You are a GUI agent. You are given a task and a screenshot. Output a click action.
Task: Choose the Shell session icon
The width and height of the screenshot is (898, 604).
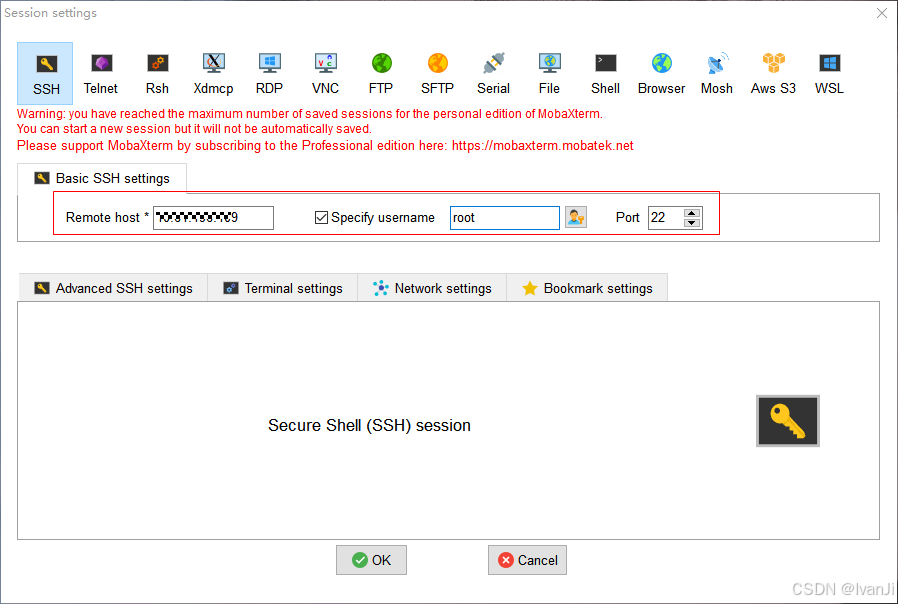(x=605, y=73)
